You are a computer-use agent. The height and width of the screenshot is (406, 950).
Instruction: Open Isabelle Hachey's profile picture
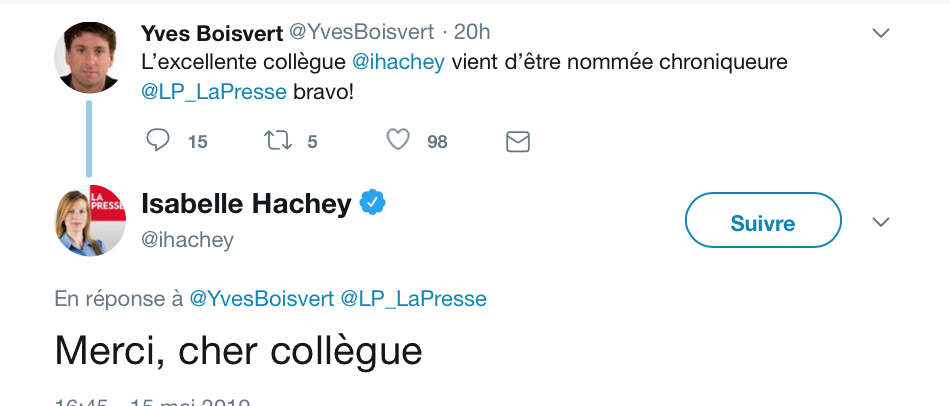point(89,220)
